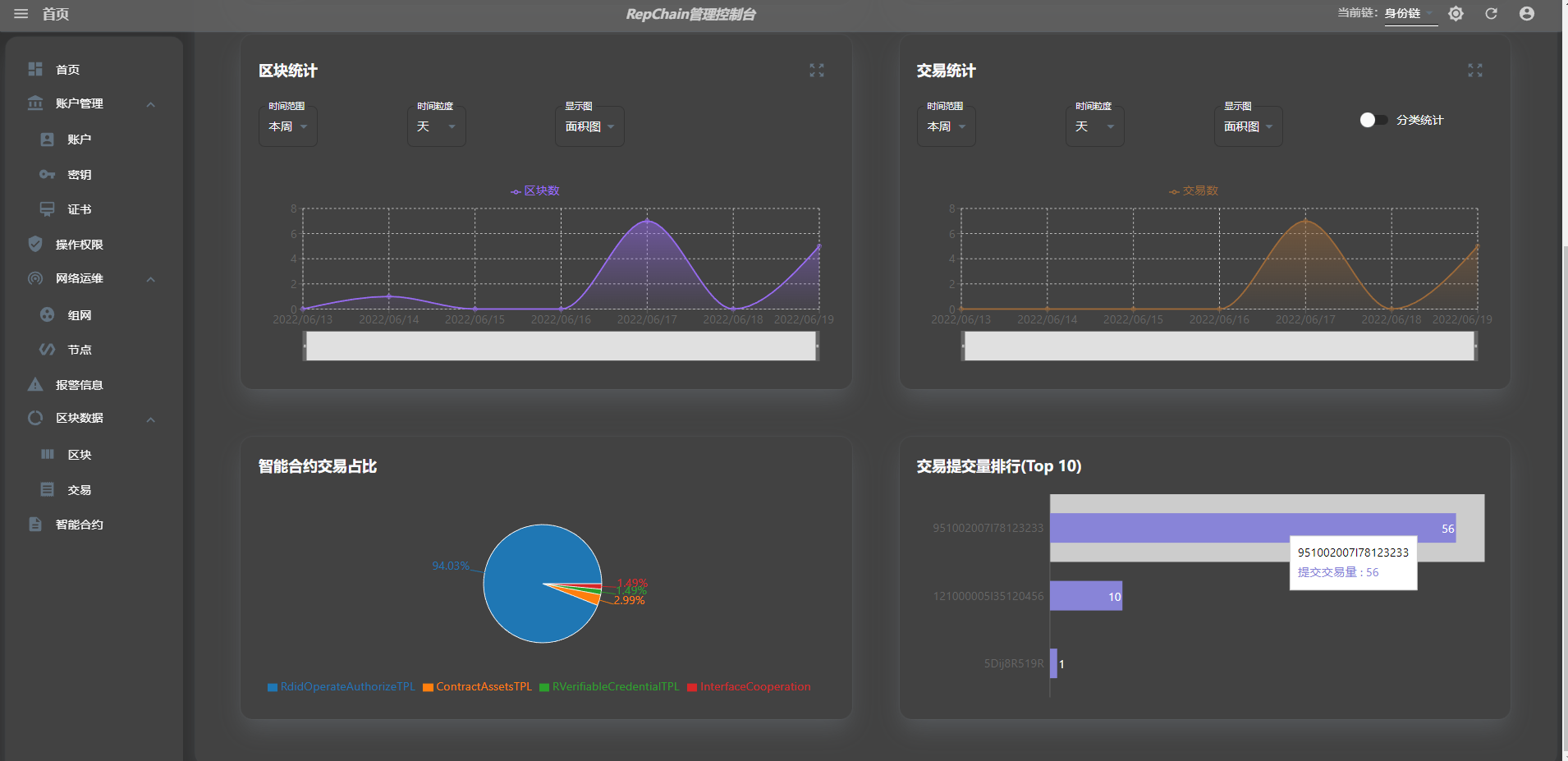Collapse the 区块数据 menu chevron

coord(151,419)
